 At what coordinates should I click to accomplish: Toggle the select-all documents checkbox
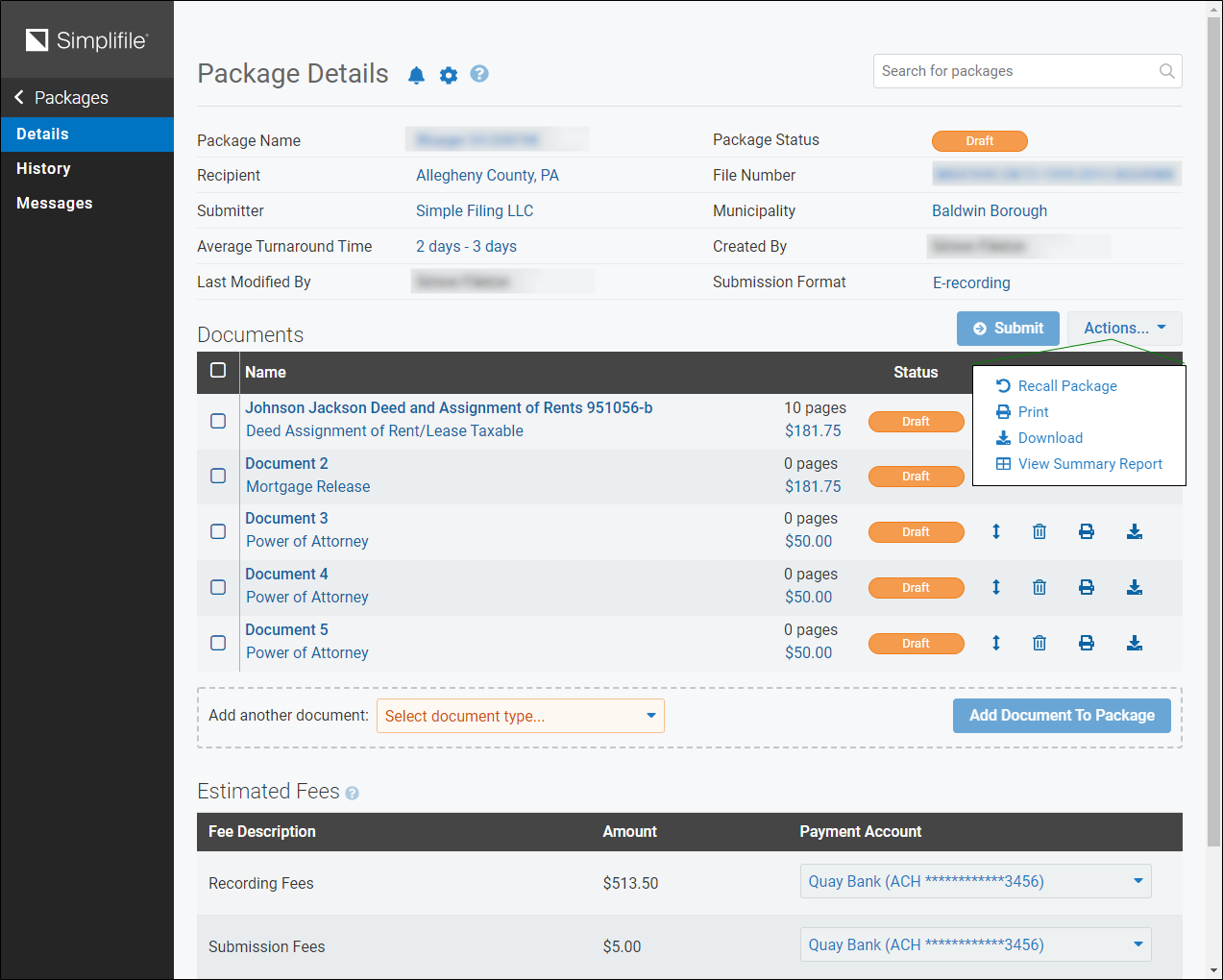(x=218, y=371)
